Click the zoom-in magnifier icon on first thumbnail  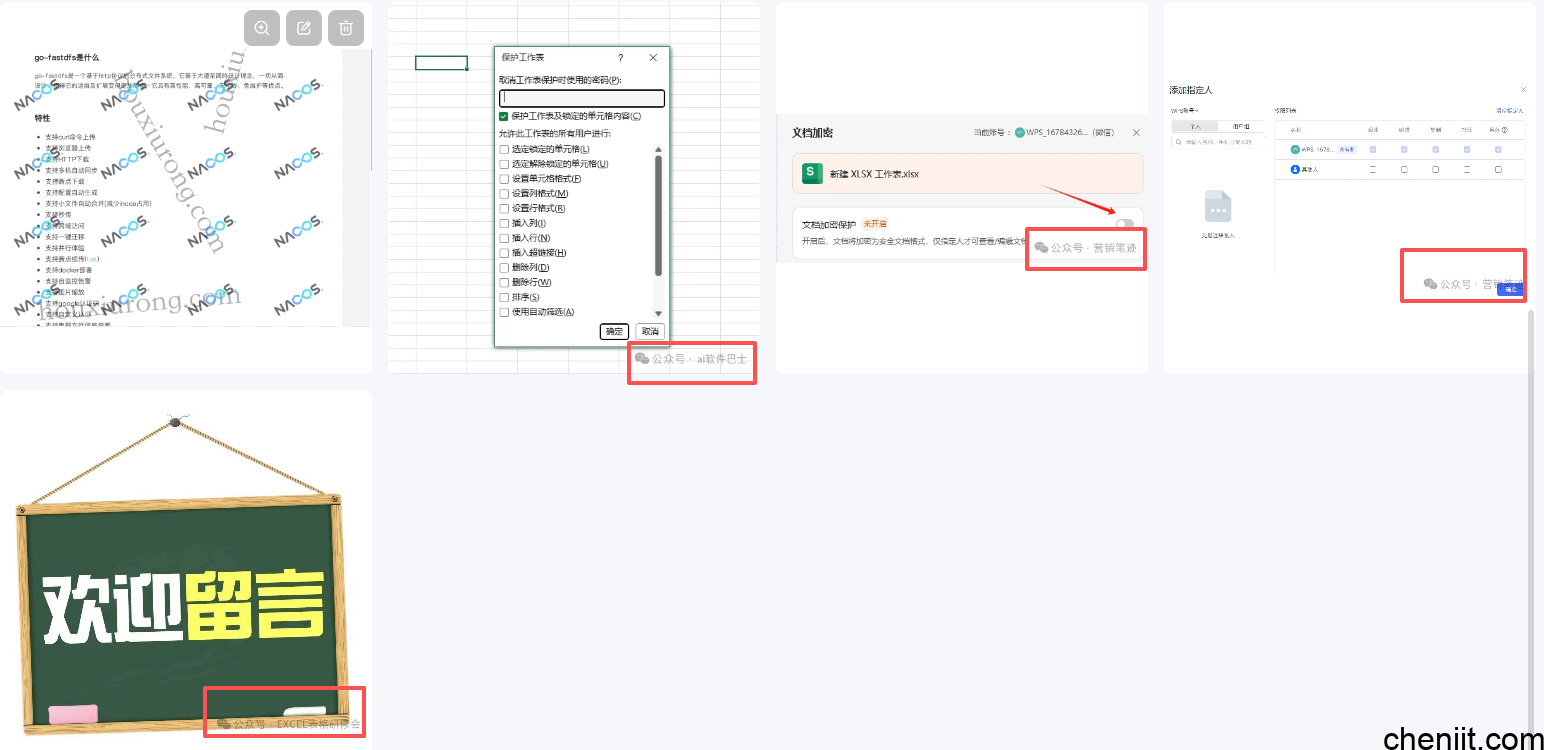pos(262,28)
